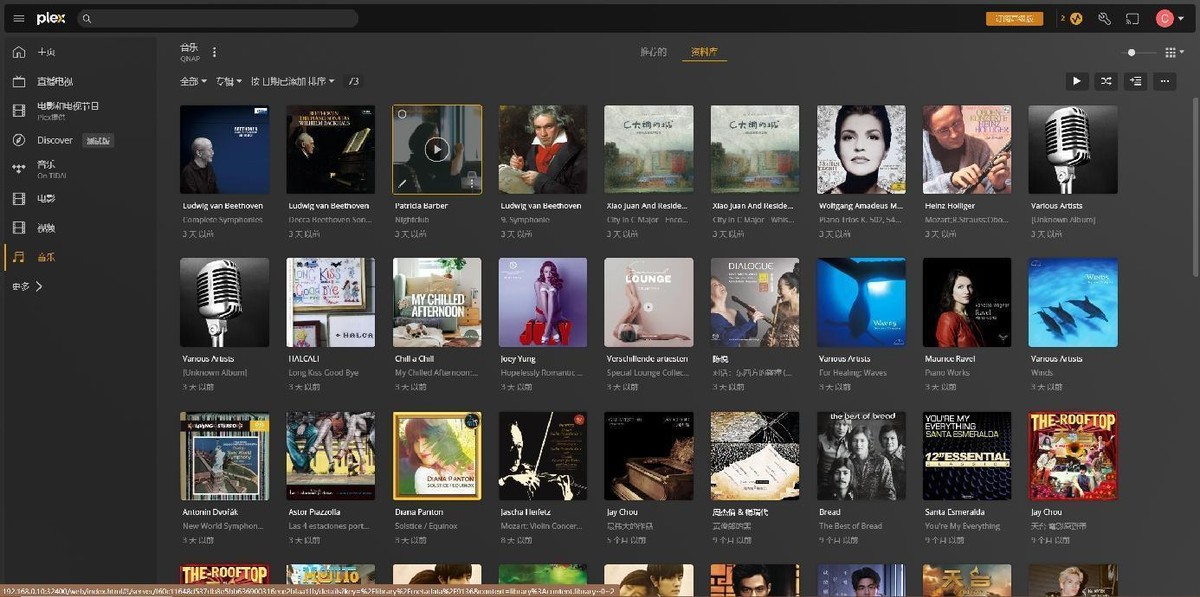This screenshot has width=1200, height=597.
Task: Play the Patricia Barber Nightclub album overlay
Action: [436, 149]
